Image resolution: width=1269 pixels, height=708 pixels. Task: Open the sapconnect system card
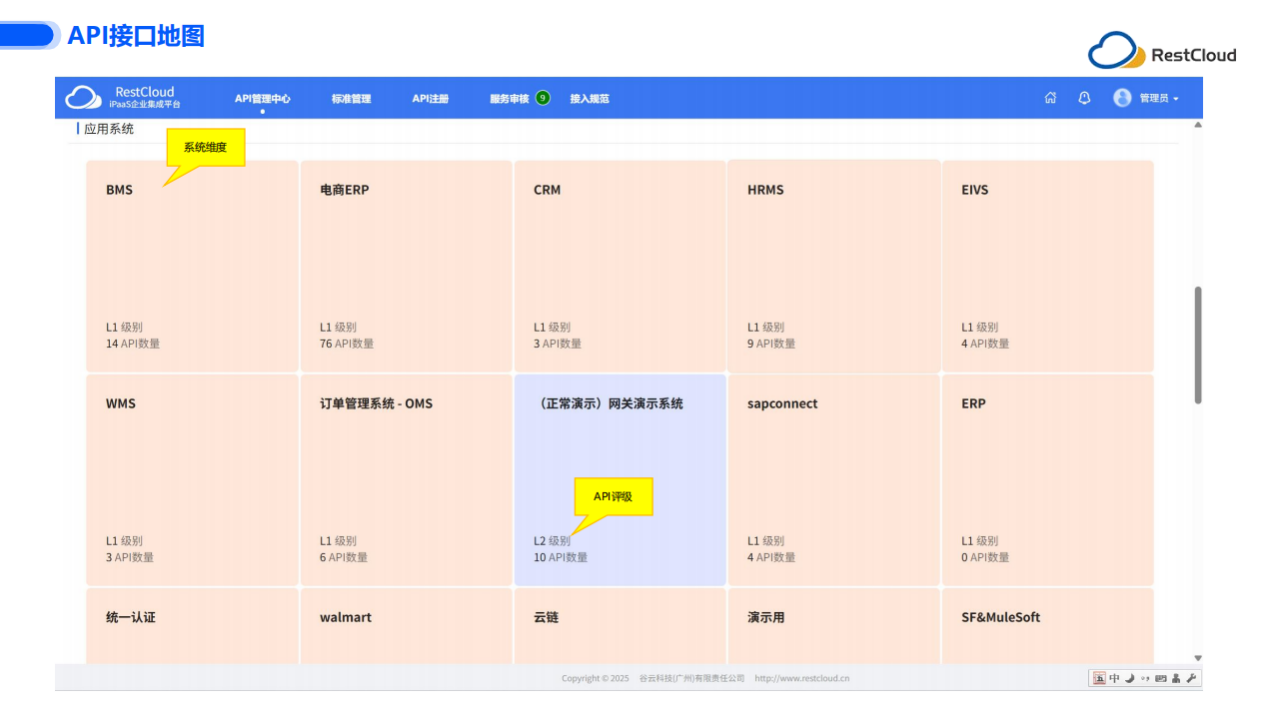point(834,480)
